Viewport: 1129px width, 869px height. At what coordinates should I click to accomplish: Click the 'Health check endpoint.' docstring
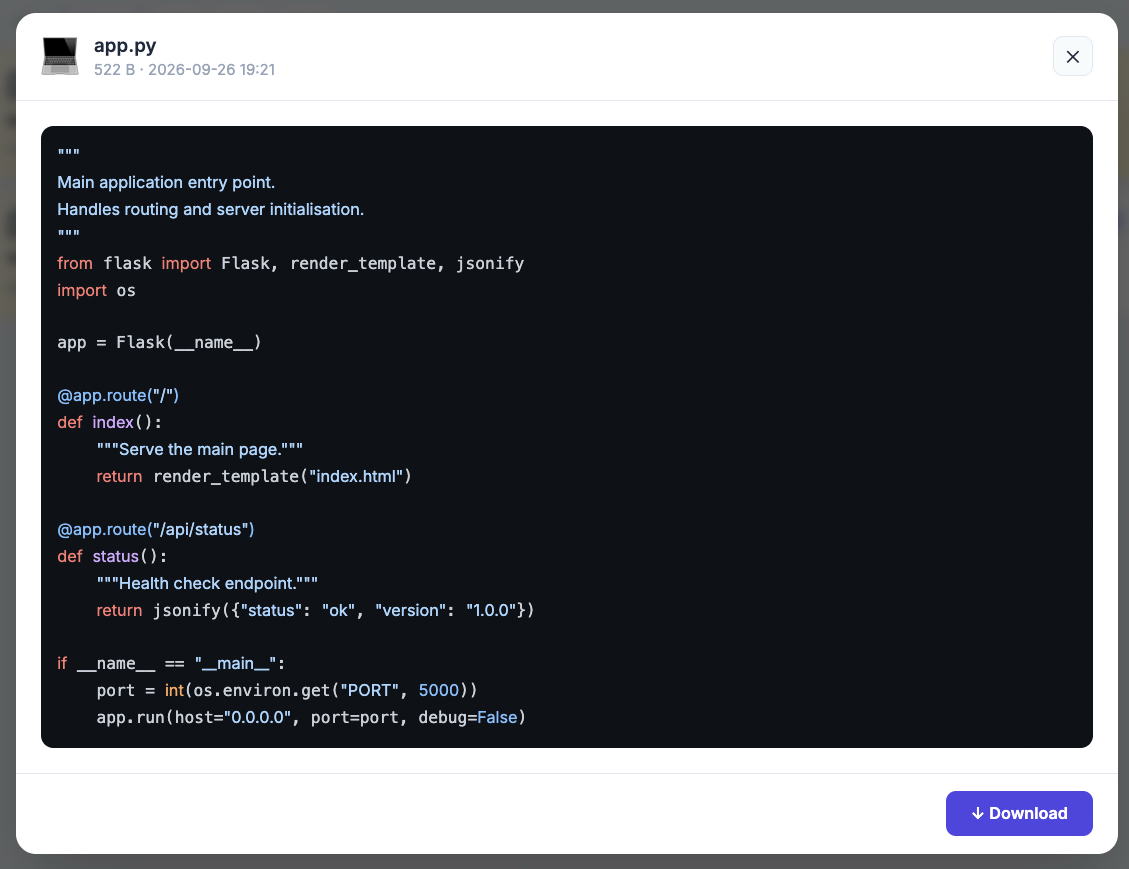207,583
